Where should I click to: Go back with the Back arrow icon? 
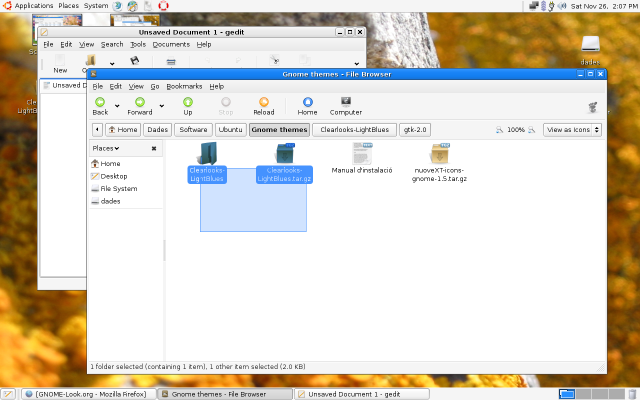pyautogui.click(x=100, y=102)
